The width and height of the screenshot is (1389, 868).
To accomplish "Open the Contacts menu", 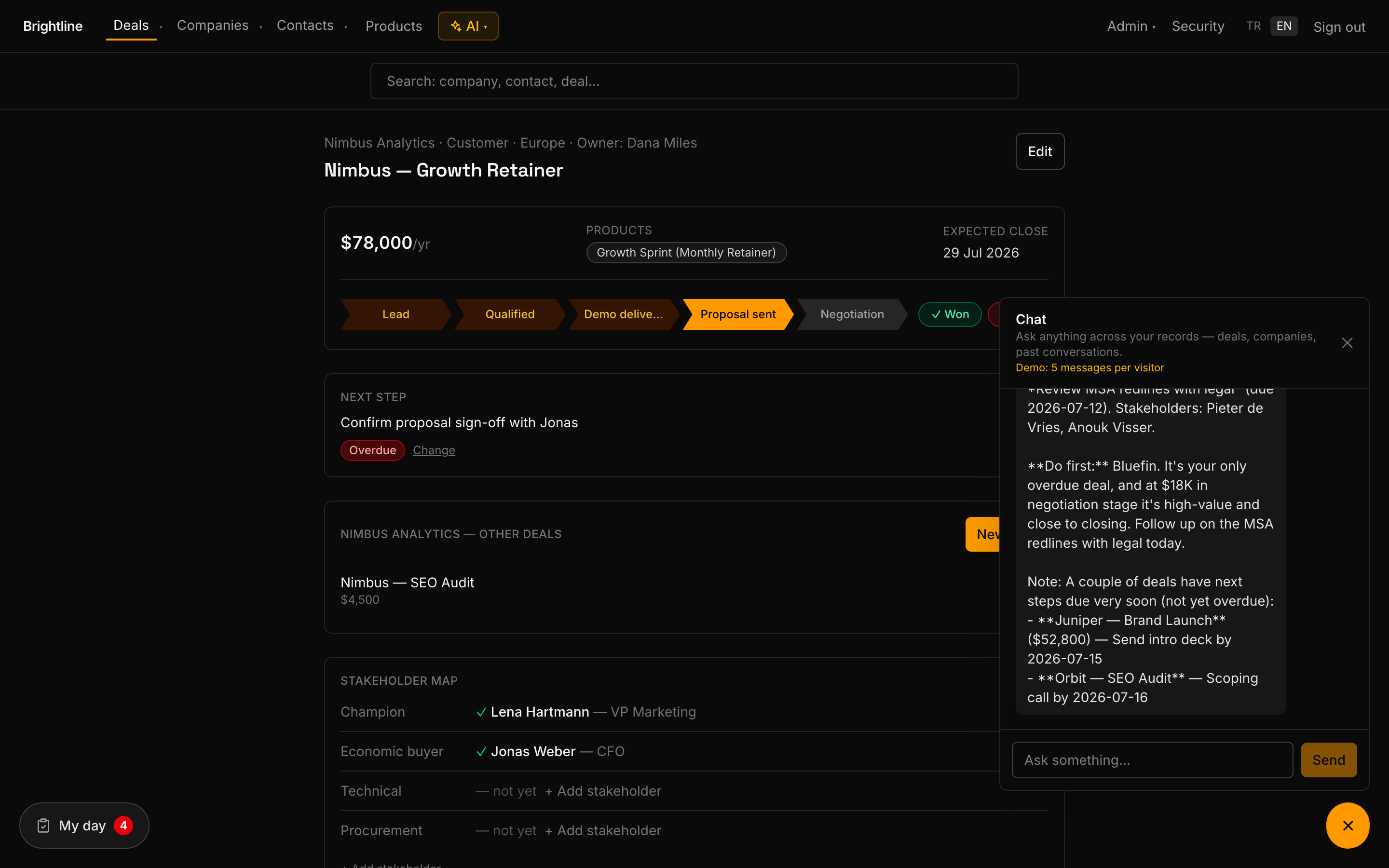I will click(x=305, y=25).
